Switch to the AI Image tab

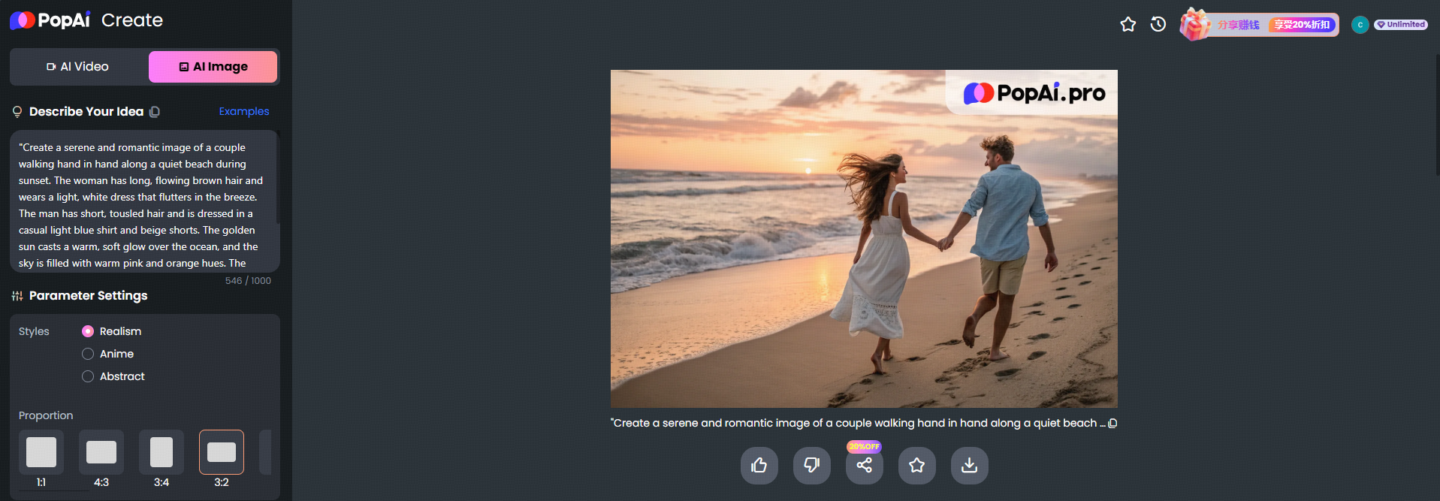(x=213, y=67)
